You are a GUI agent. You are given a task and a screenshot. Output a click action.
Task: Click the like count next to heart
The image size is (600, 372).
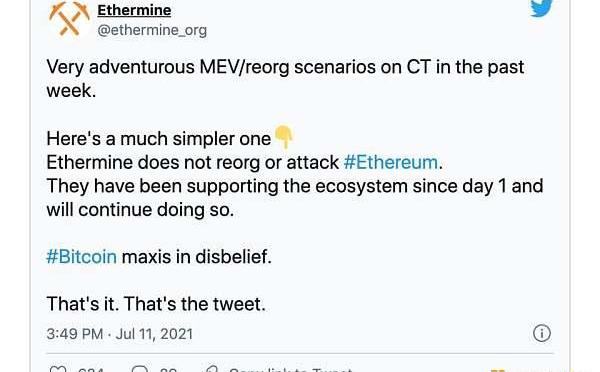click(91, 370)
